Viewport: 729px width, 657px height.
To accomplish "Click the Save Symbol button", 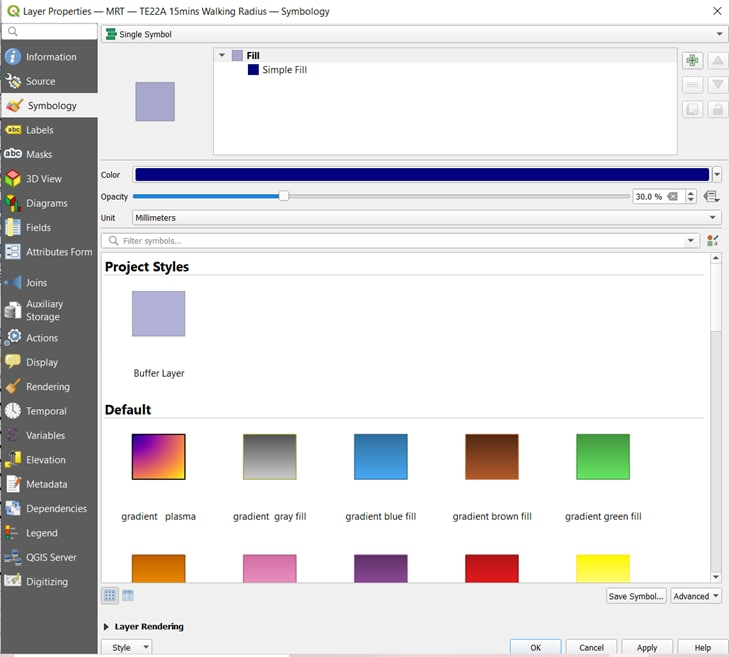I will coord(636,596).
